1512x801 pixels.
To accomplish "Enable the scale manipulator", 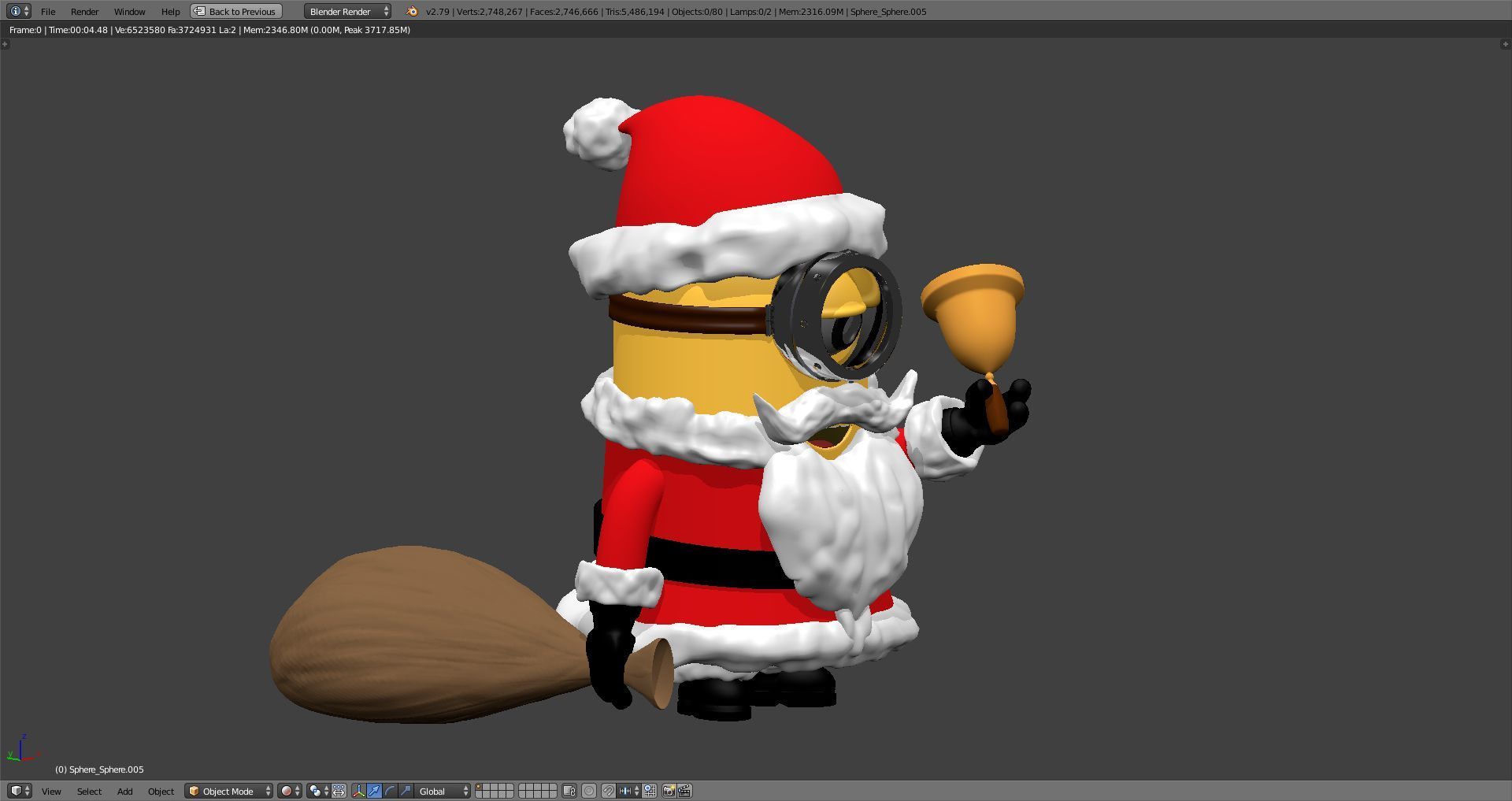I will (406, 791).
